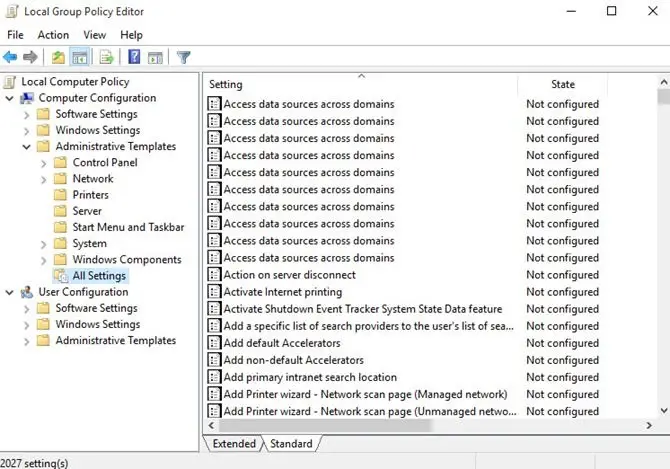The height and width of the screenshot is (469, 670).
Task: Select Add Printer wizard (Managed network) setting
Action: 365,394
